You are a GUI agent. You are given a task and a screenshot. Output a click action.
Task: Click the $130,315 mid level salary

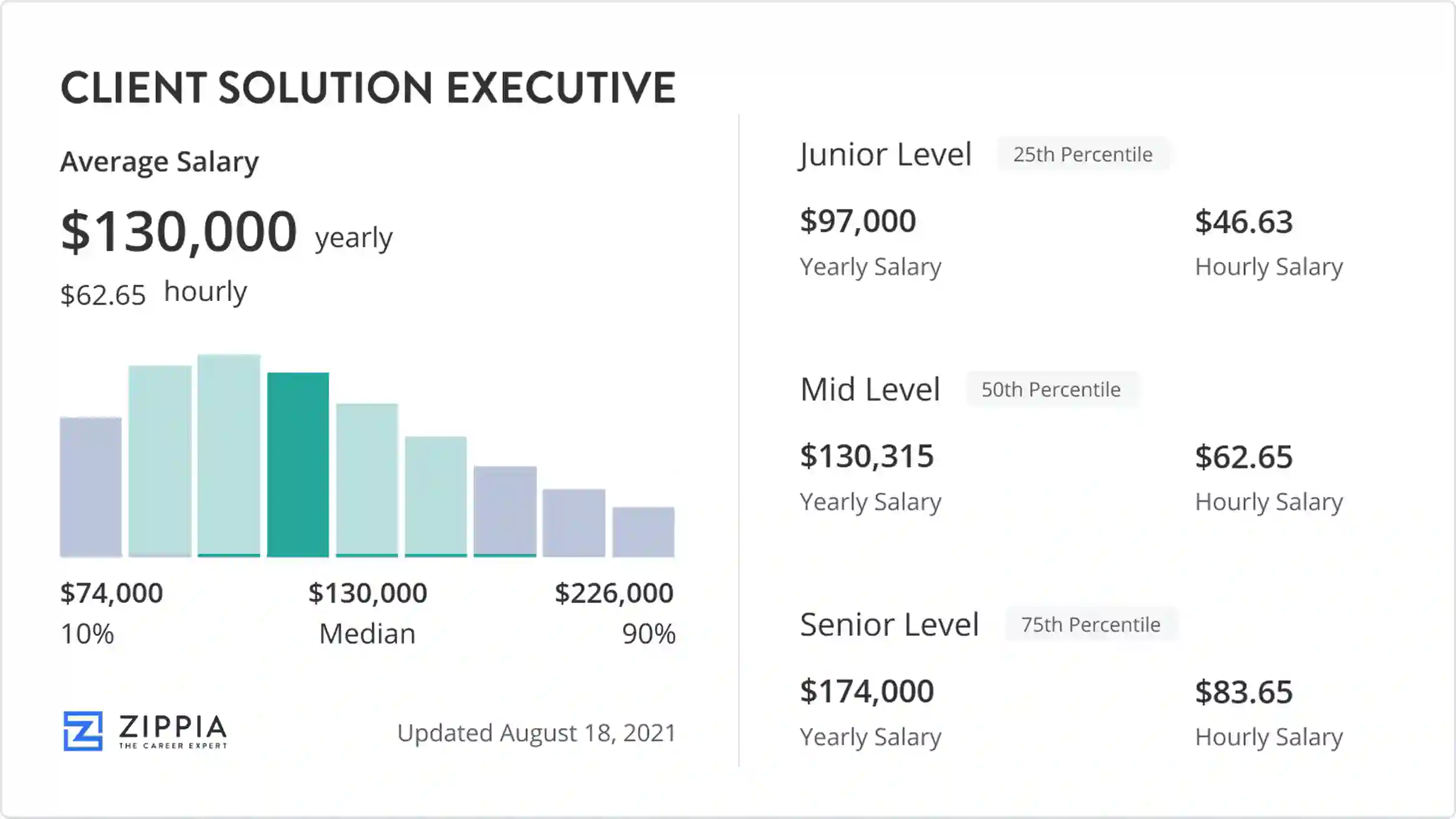coord(867,456)
